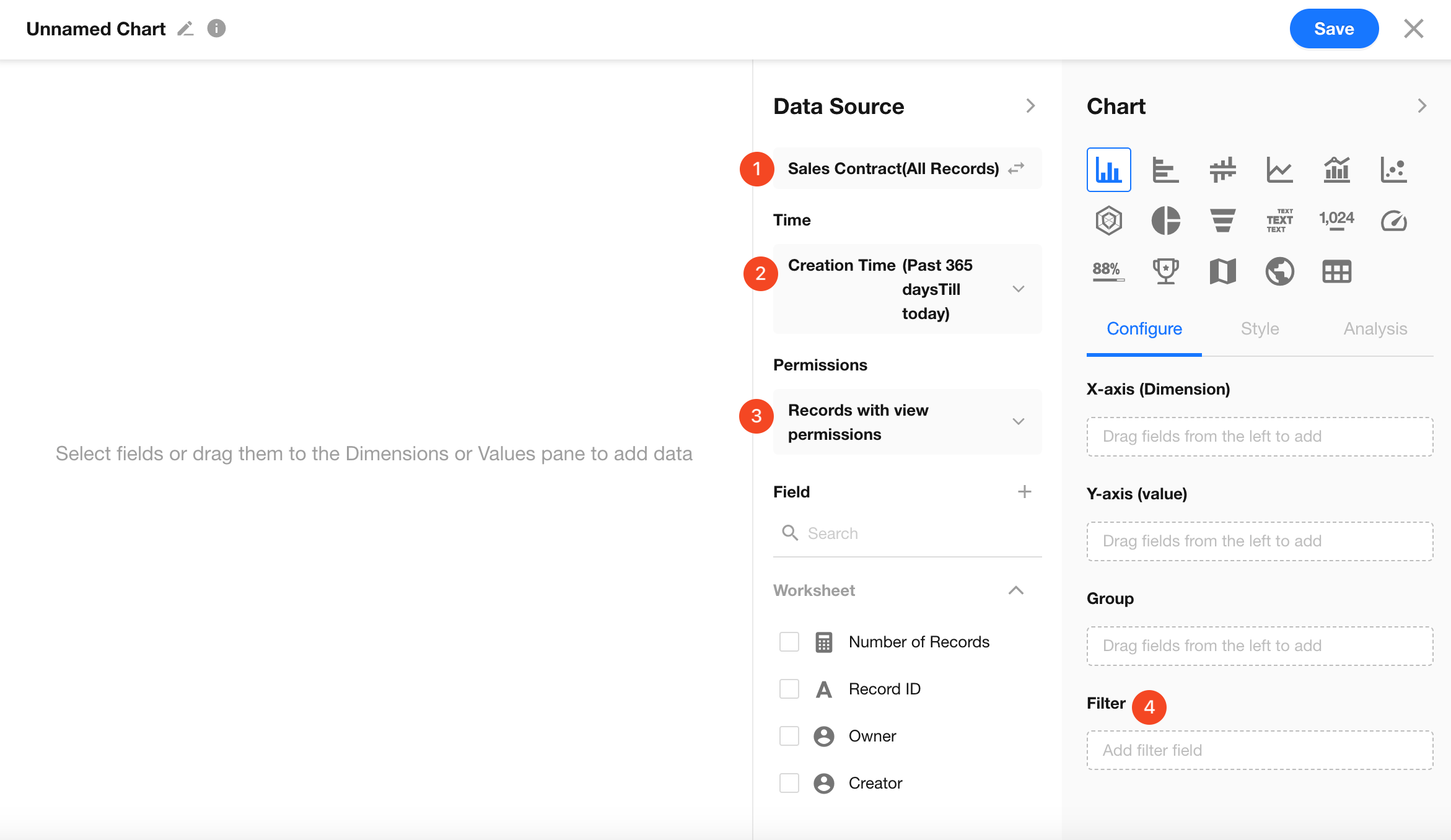Pick the line chart icon
This screenshot has height=840, width=1451.
[1279, 170]
